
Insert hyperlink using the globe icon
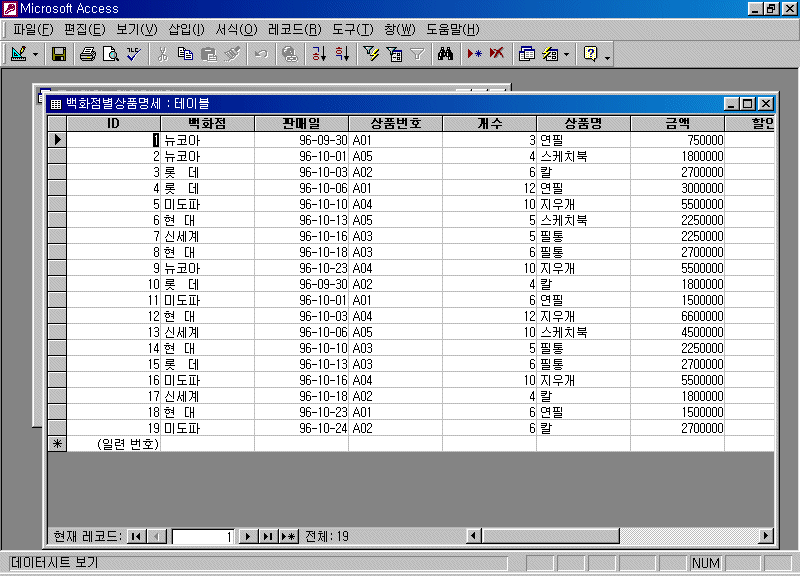pyautogui.click(x=290, y=54)
